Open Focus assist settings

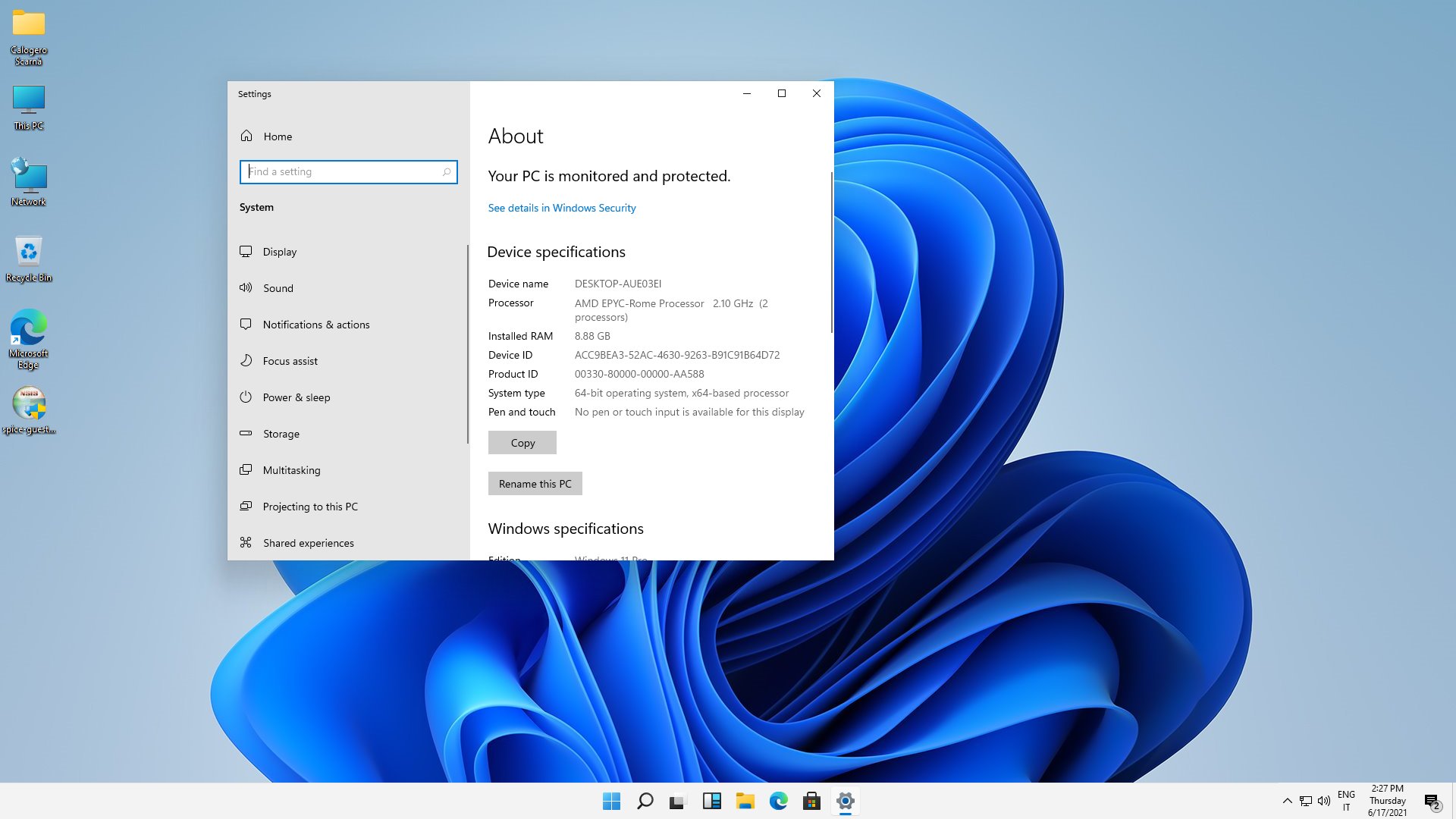point(290,361)
